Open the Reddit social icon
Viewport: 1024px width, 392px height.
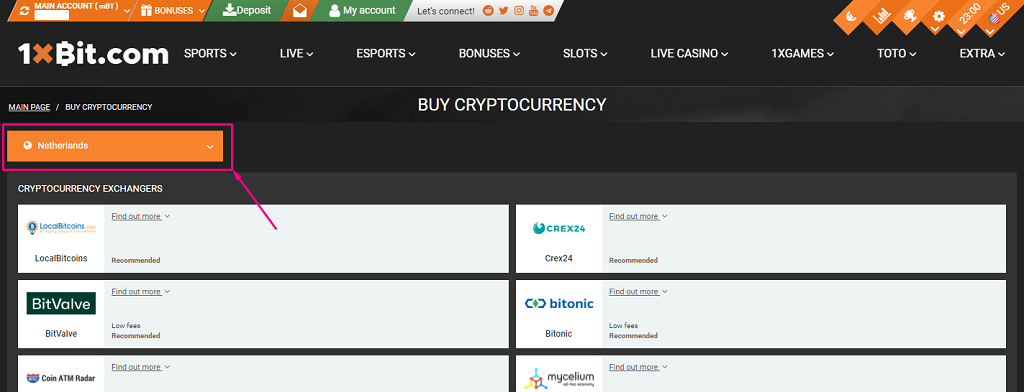(488, 10)
